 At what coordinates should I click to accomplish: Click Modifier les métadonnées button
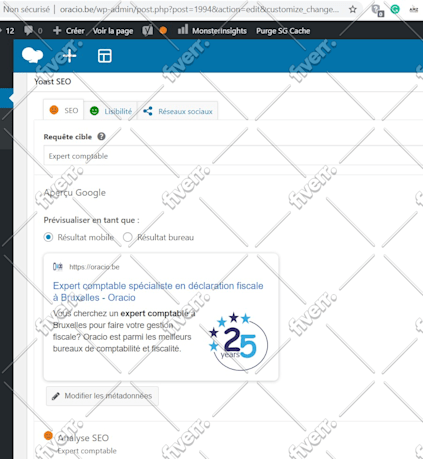(102, 396)
